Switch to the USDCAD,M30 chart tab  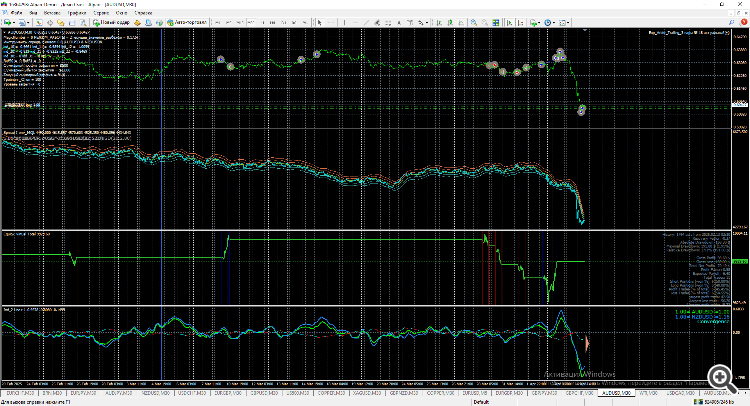click(682, 393)
